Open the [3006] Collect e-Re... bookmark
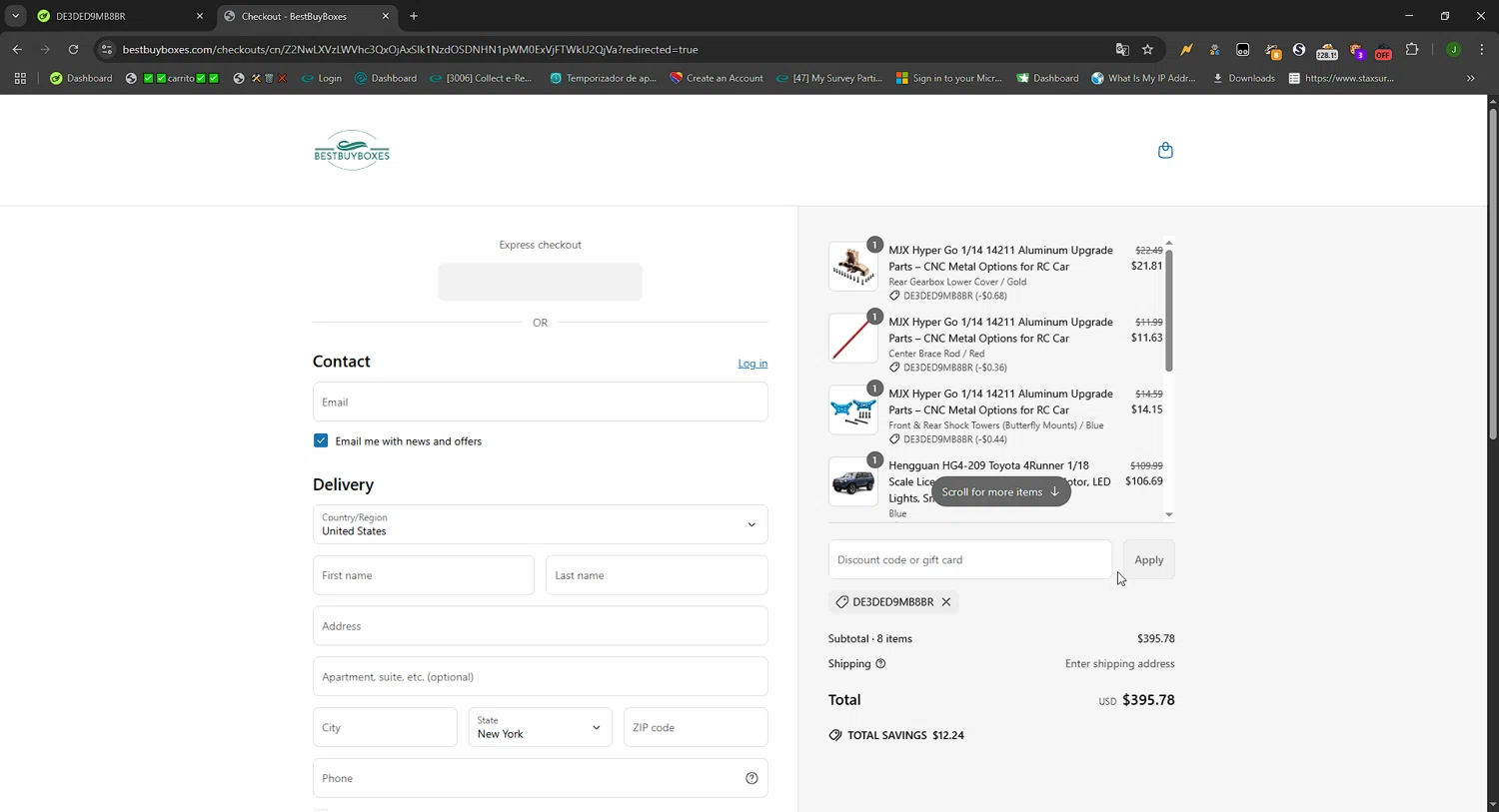This screenshot has width=1499, height=812. point(480,78)
